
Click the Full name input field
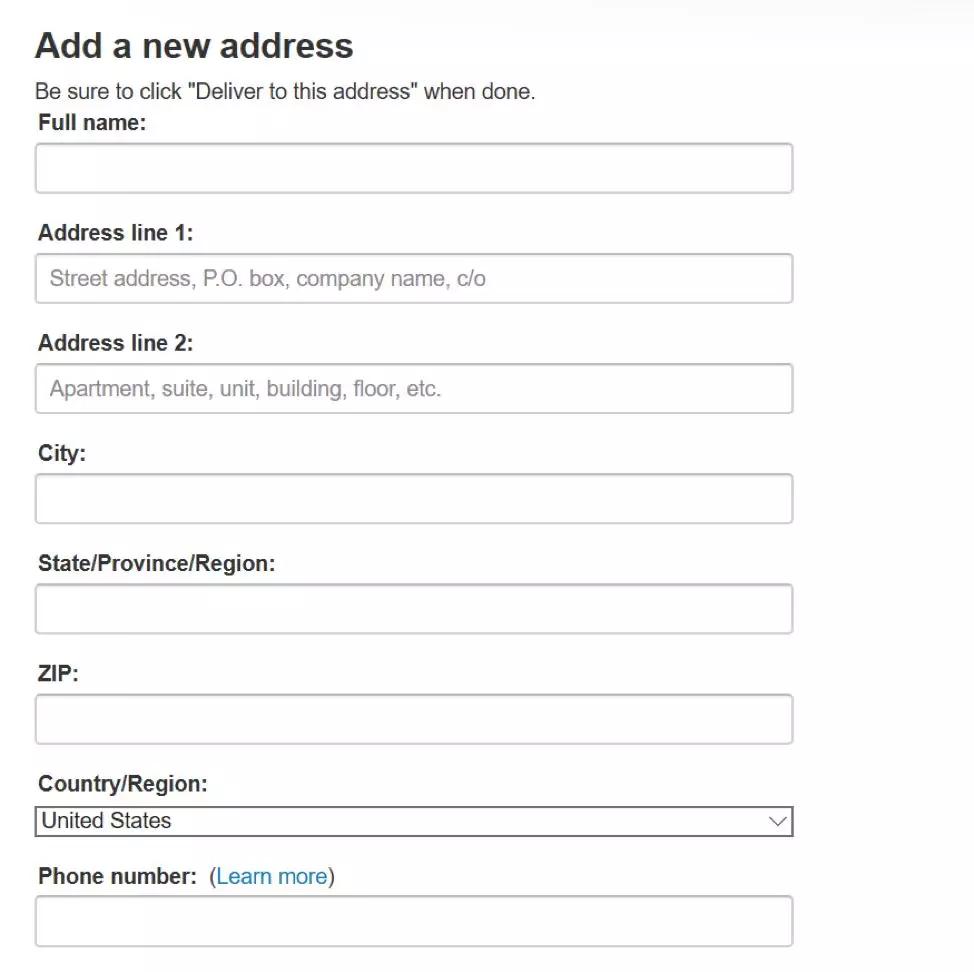[413, 168]
